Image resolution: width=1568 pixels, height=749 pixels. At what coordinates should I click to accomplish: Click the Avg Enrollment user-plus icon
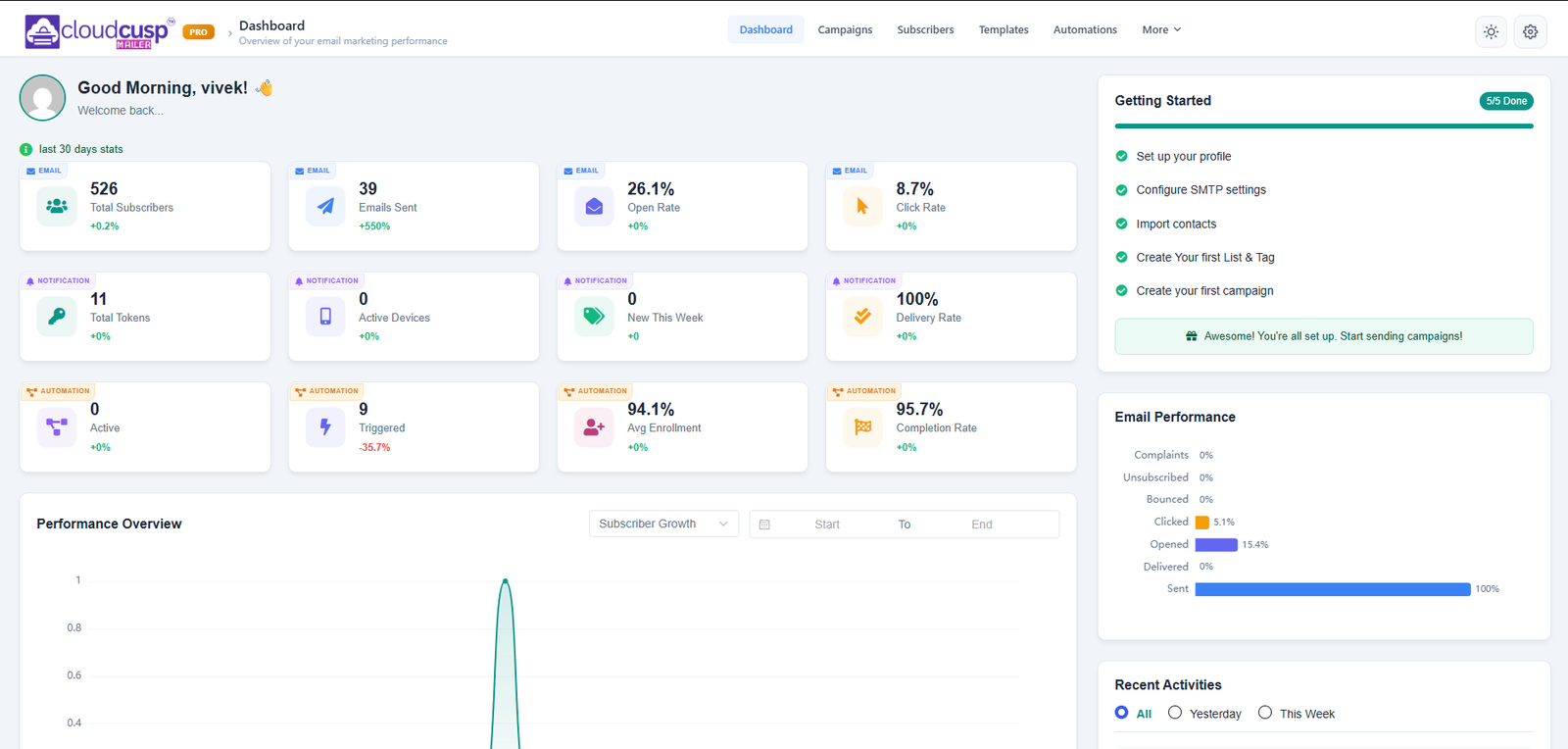point(594,426)
